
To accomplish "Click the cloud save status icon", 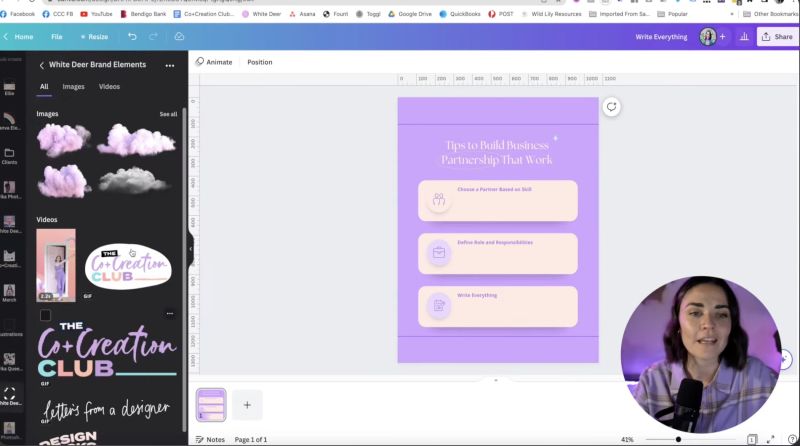I will (179, 36).
